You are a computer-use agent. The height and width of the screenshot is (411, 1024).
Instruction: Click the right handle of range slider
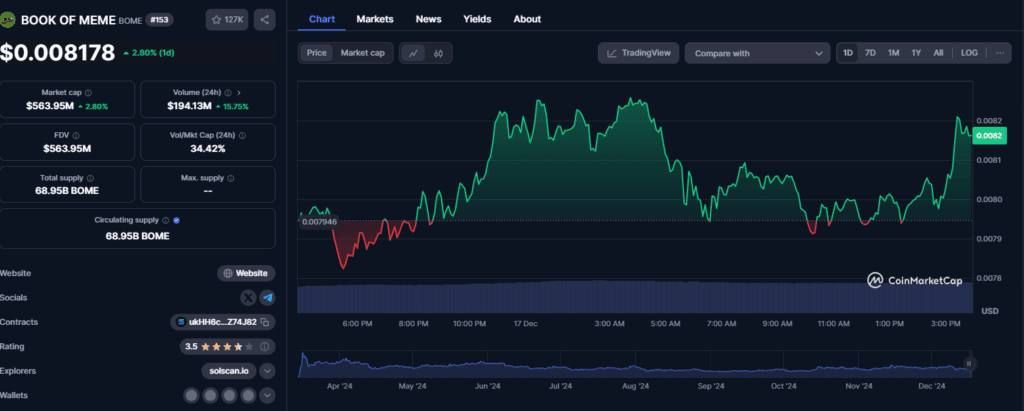coord(969,364)
